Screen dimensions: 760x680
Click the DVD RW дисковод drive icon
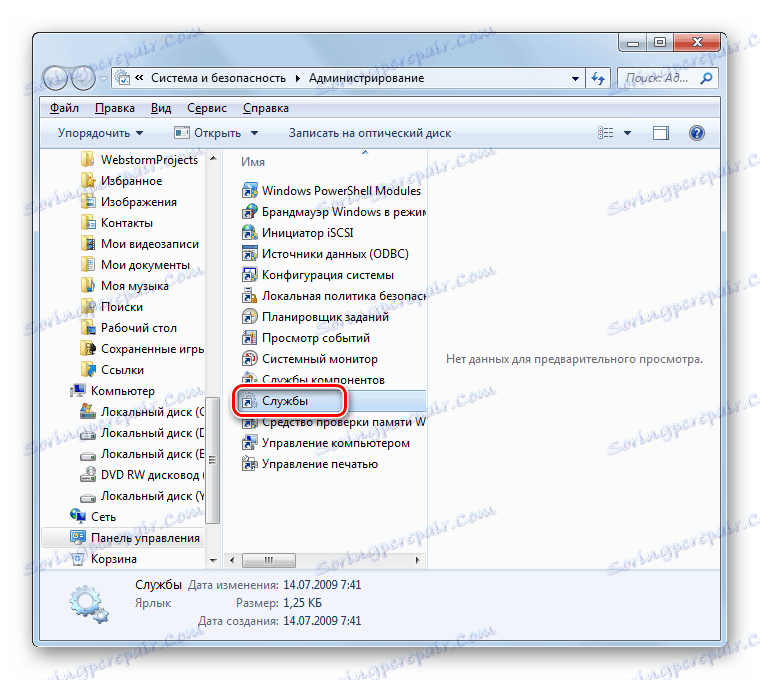coord(88,474)
